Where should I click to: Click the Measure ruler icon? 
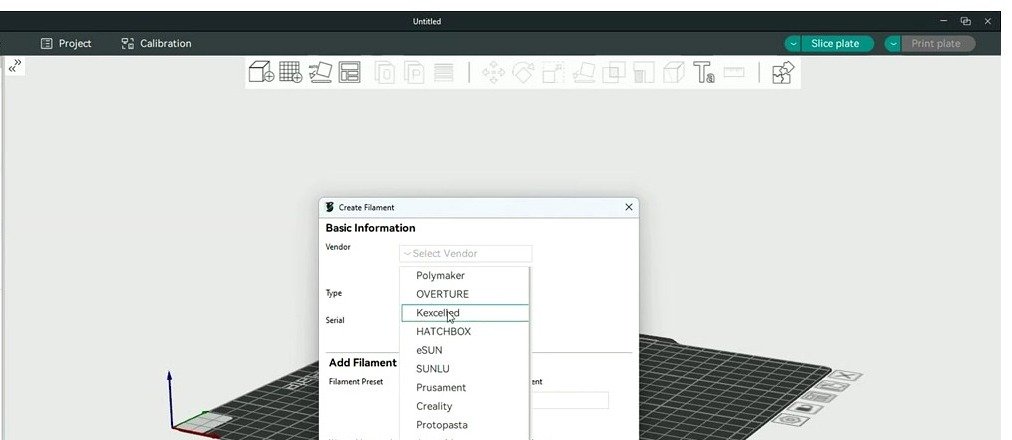click(x=734, y=72)
